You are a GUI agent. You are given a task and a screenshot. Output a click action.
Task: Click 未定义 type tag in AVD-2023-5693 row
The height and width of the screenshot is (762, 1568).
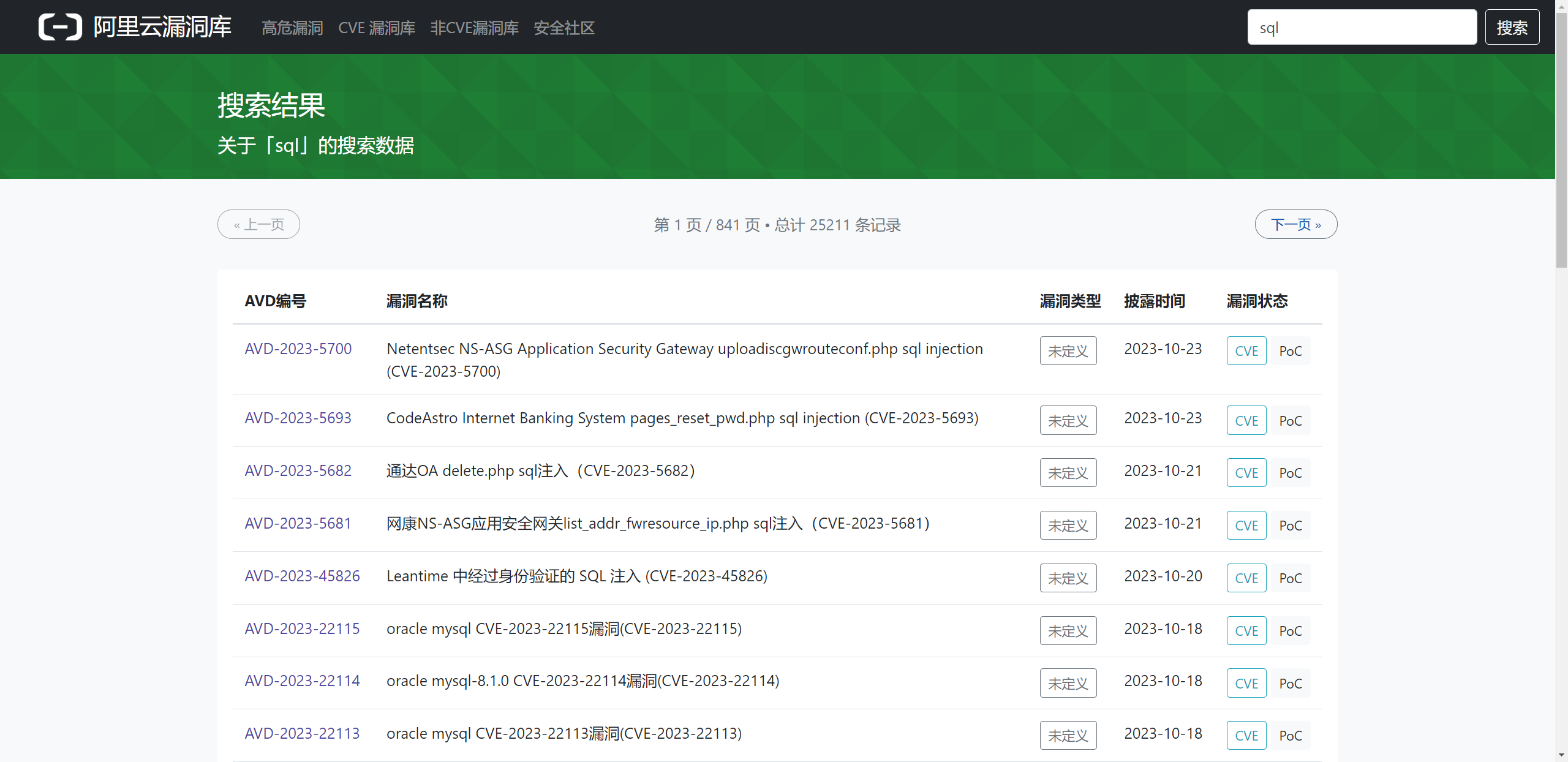pos(1068,421)
